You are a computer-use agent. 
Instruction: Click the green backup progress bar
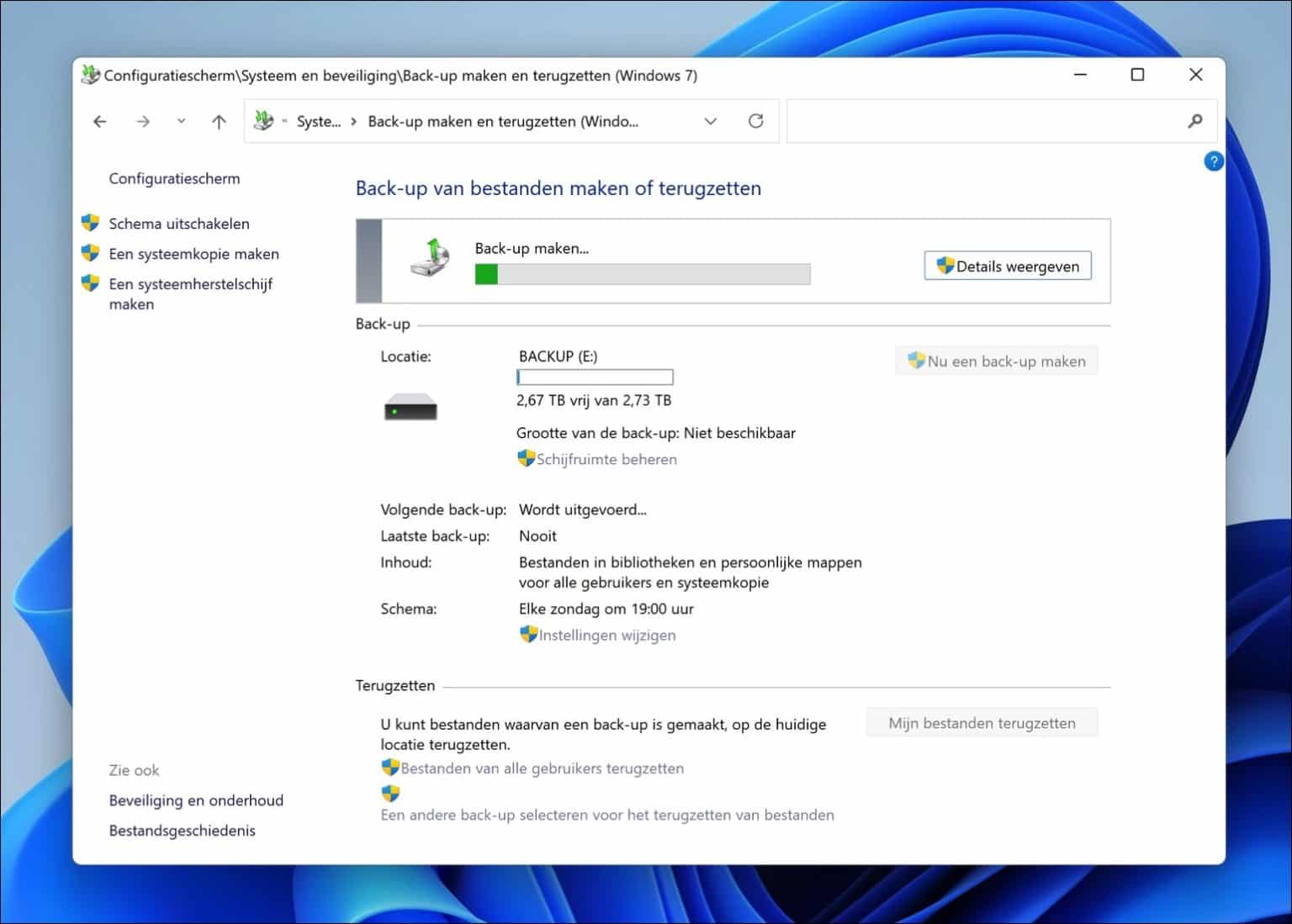coord(486,274)
